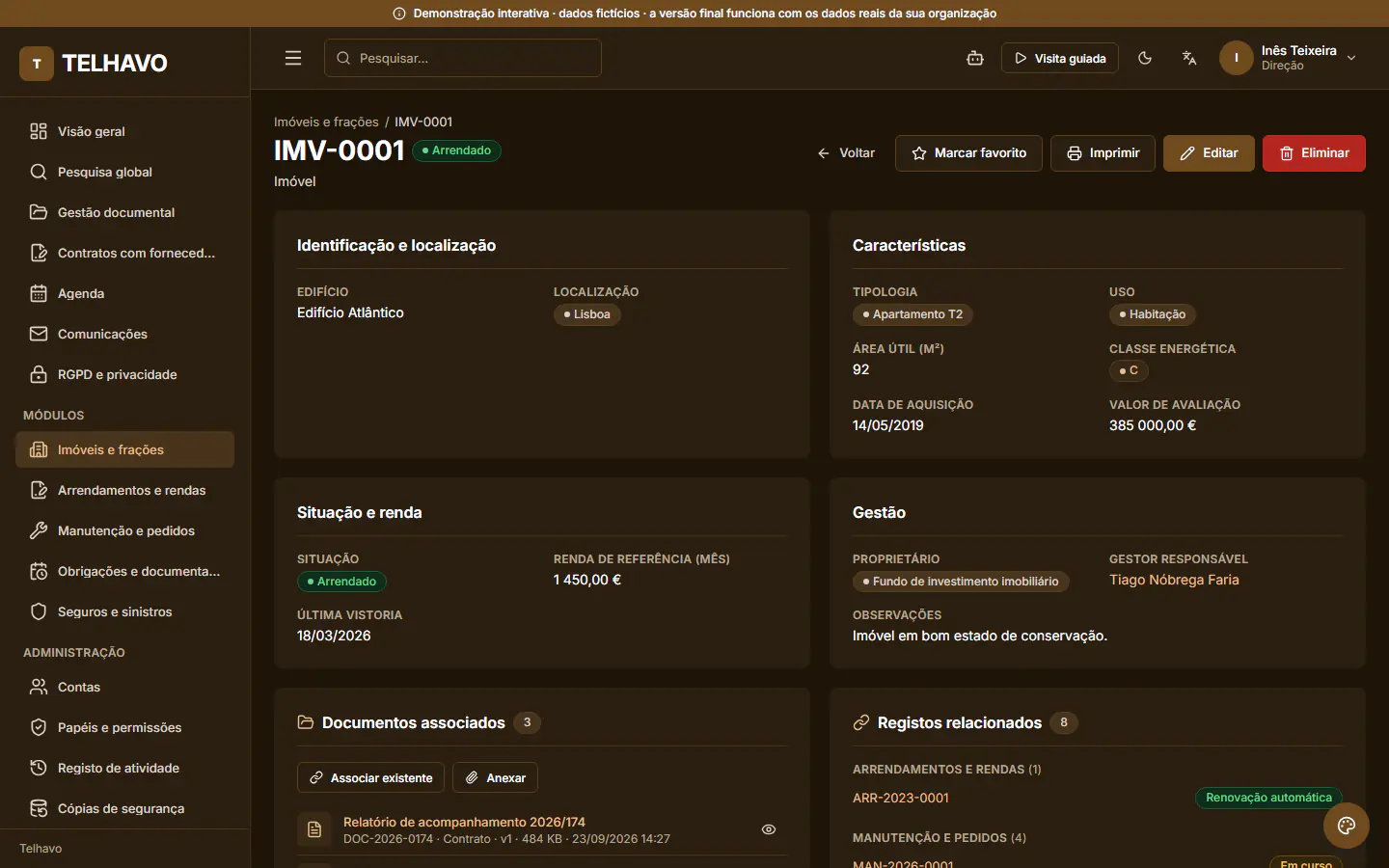Open Contratos com fornecedores menu item
The height and width of the screenshot is (868, 1389).
tap(125, 253)
